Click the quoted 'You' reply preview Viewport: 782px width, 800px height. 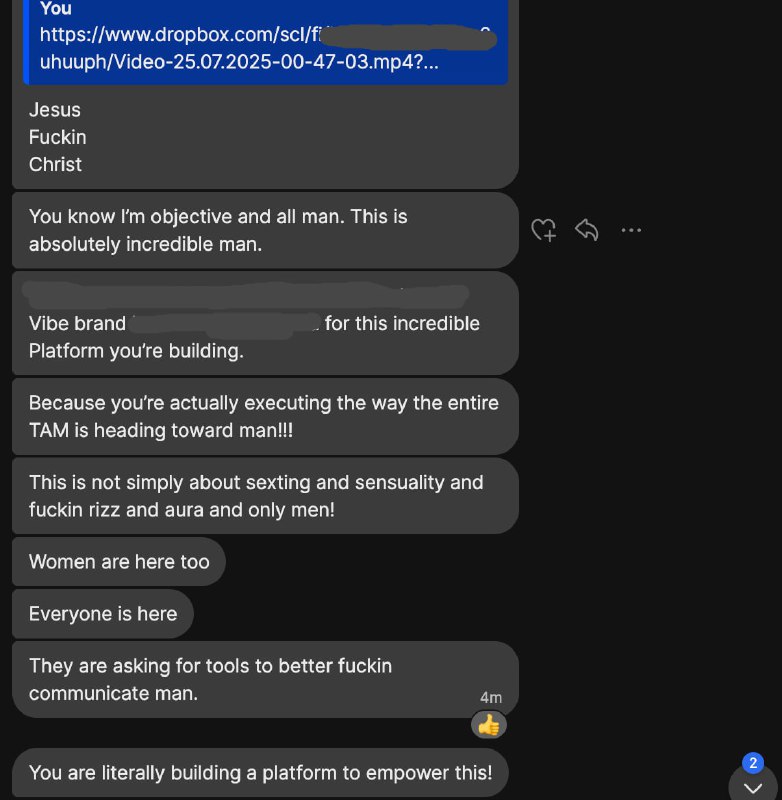click(265, 41)
